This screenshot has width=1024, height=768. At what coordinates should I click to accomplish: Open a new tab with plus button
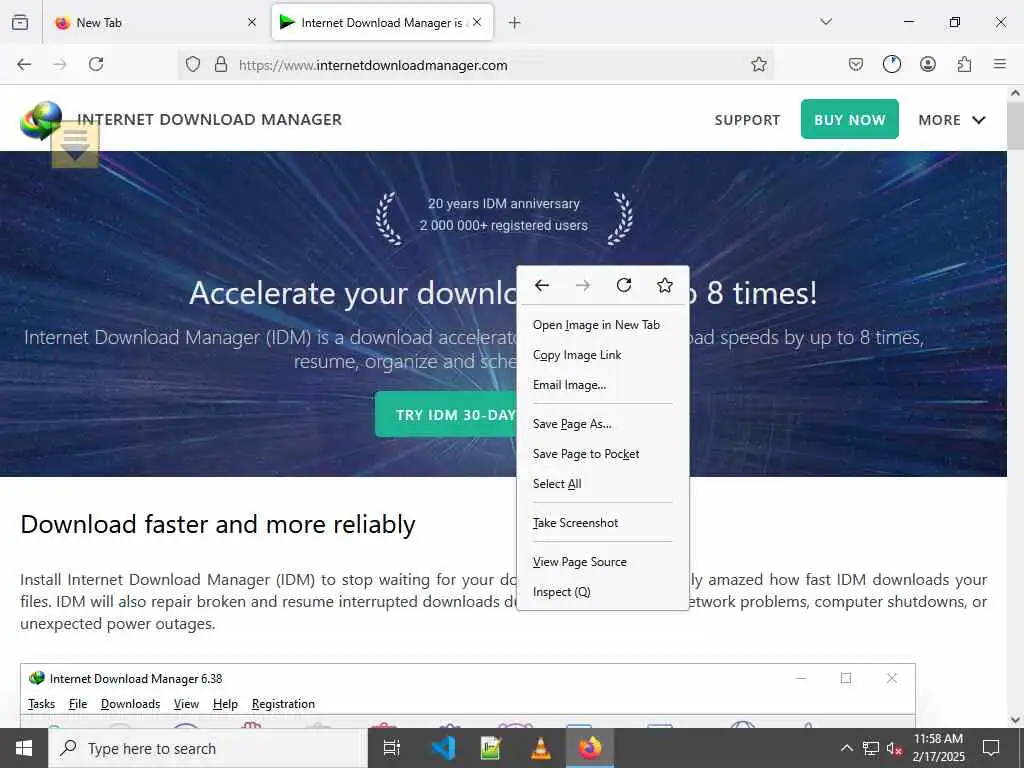[x=515, y=23]
